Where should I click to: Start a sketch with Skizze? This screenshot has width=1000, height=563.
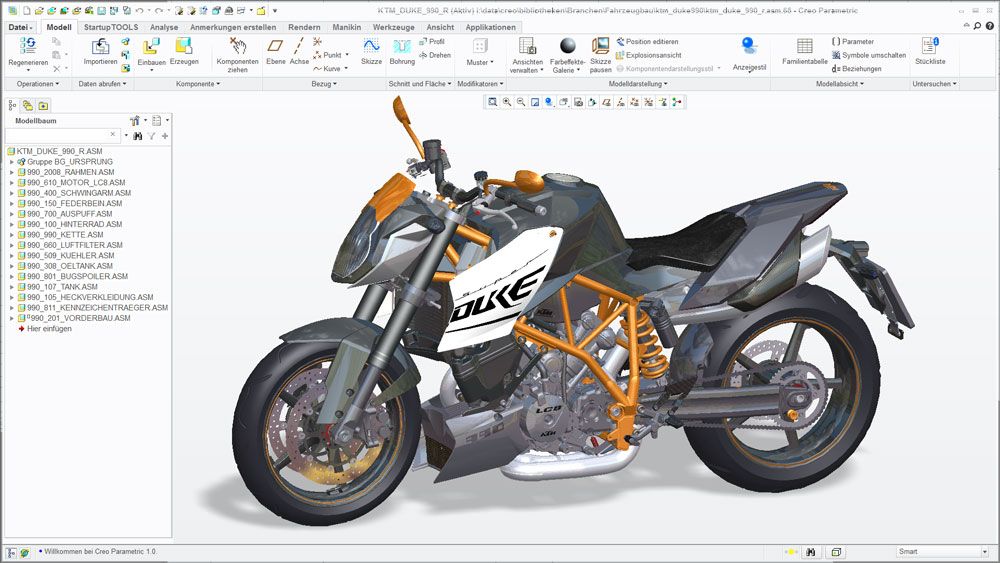[371, 46]
